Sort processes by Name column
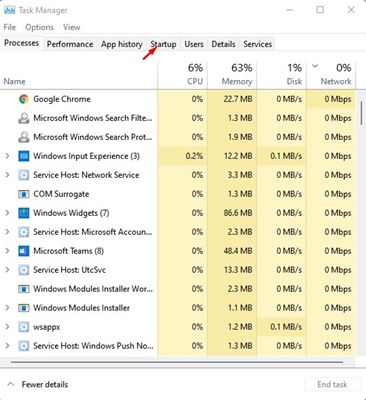This screenshot has height=400, width=366. (x=14, y=81)
